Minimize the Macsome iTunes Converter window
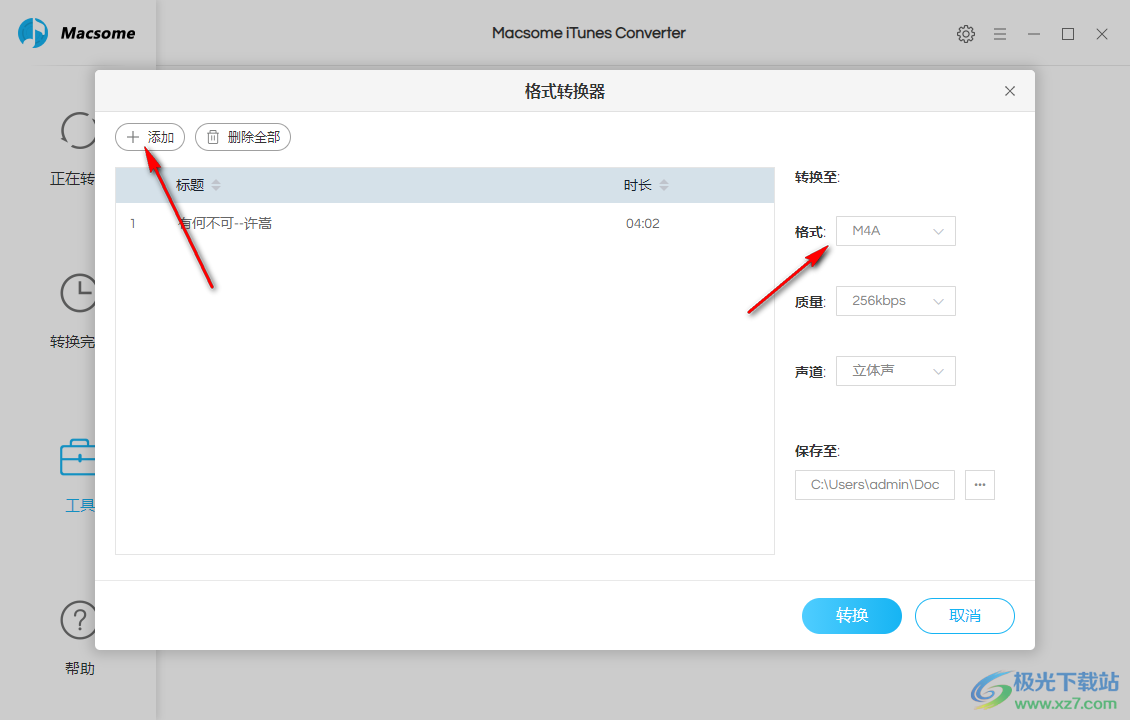Viewport: 1130px width, 720px height. (1033, 34)
